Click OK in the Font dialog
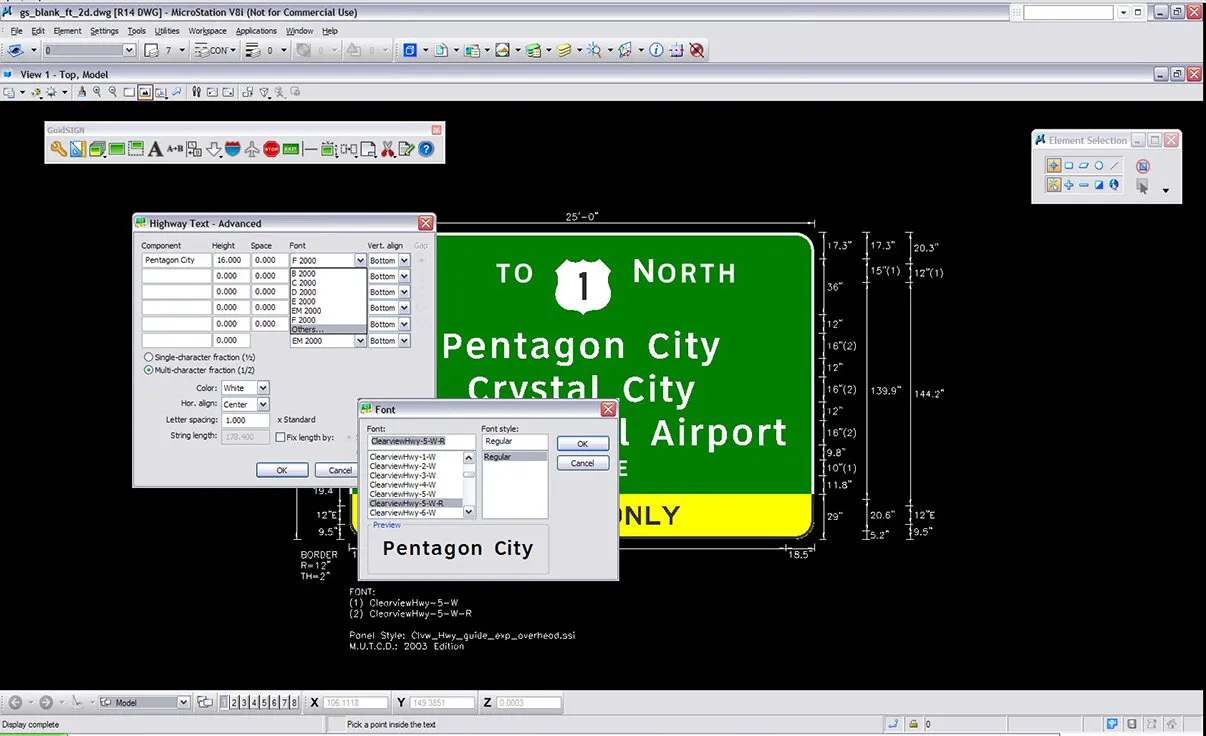The image size is (1206, 736). coord(583,443)
